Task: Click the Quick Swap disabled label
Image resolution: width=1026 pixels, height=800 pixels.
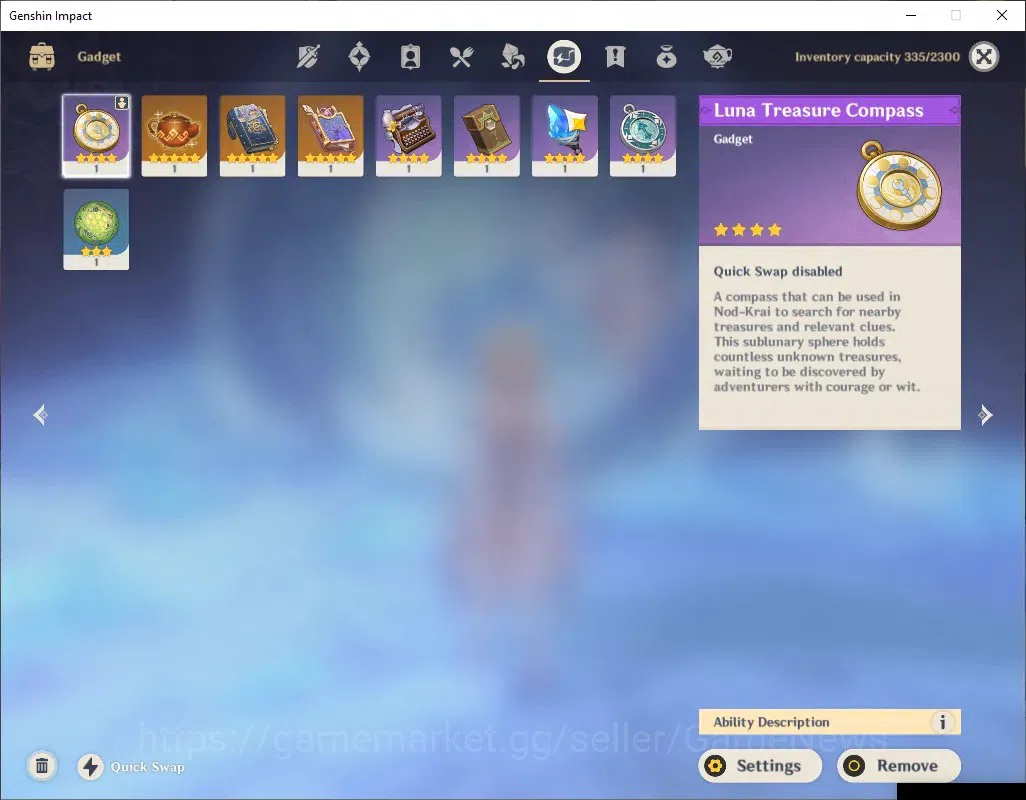Action: click(x=777, y=271)
